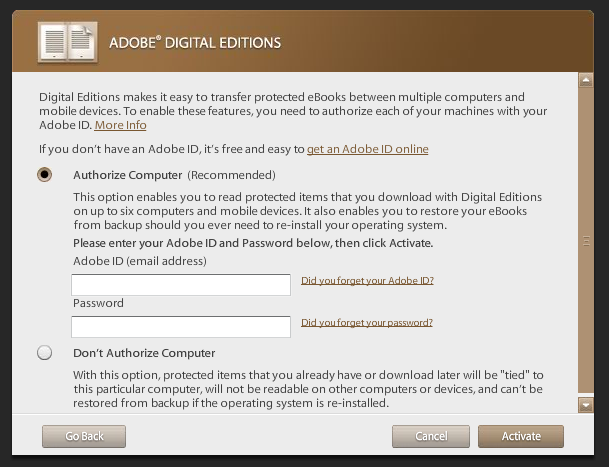Click the scroll down arrow
This screenshot has height=467, width=609.
[x=586, y=405]
